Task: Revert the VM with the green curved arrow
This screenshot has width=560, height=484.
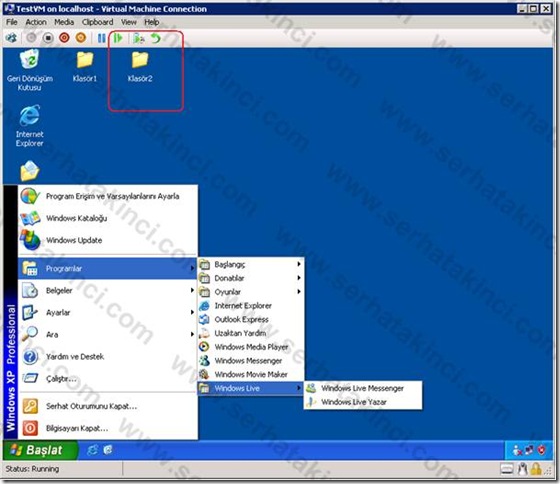Action: pos(156,38)
